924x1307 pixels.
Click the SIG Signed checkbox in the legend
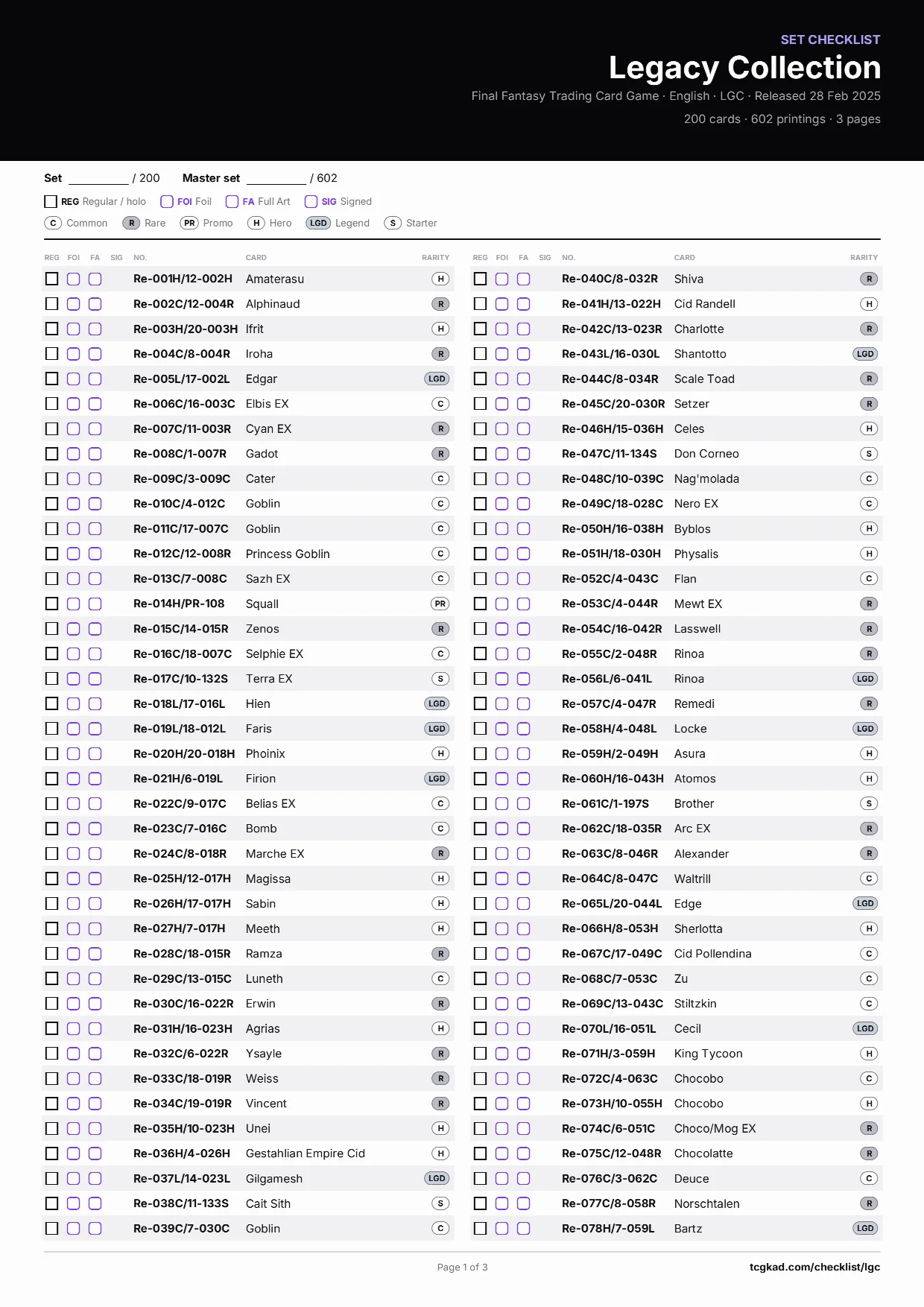click(x=311, y=201)
